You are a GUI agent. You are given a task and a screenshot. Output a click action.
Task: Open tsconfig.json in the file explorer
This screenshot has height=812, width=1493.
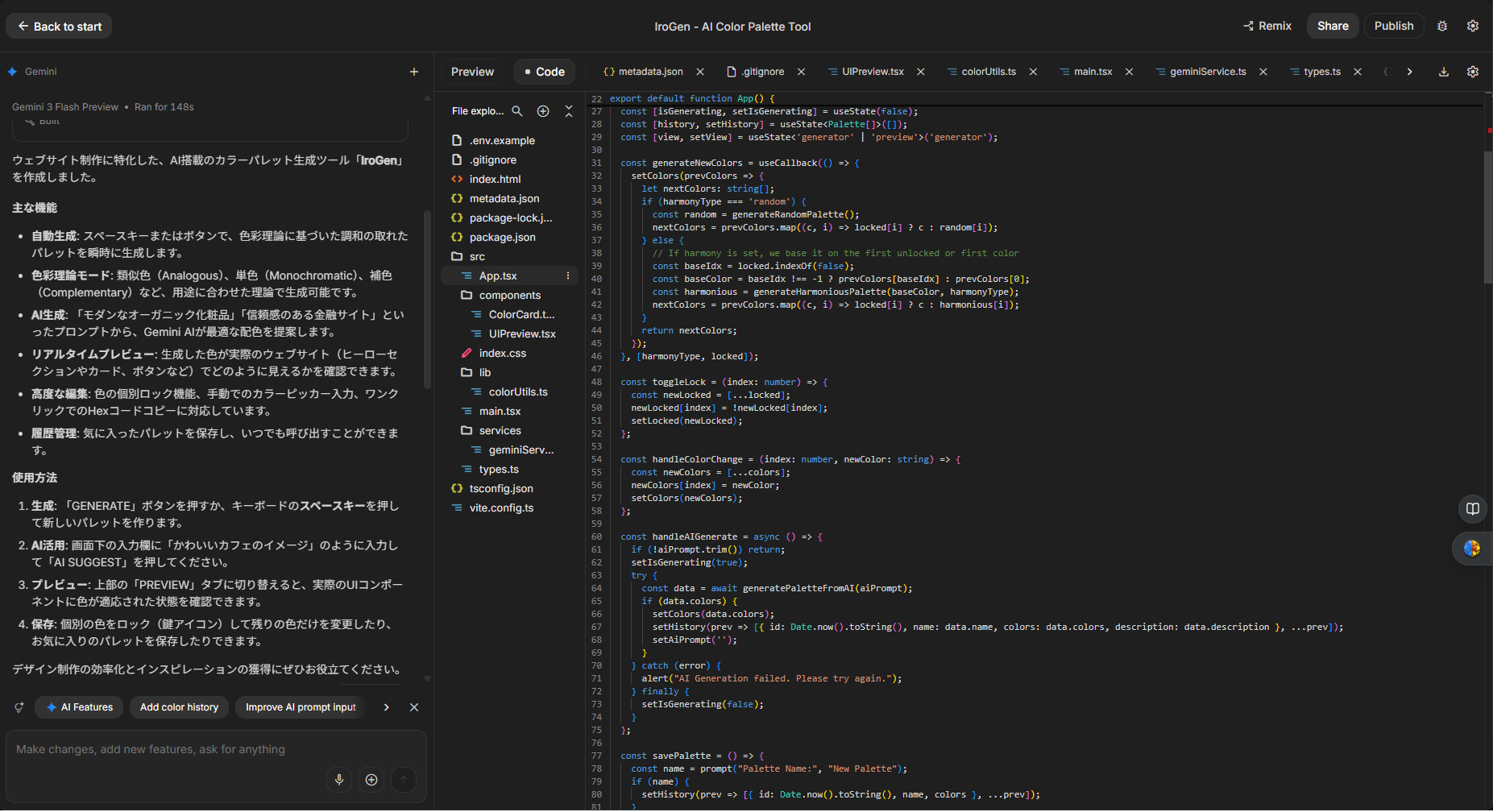point(510,488)
